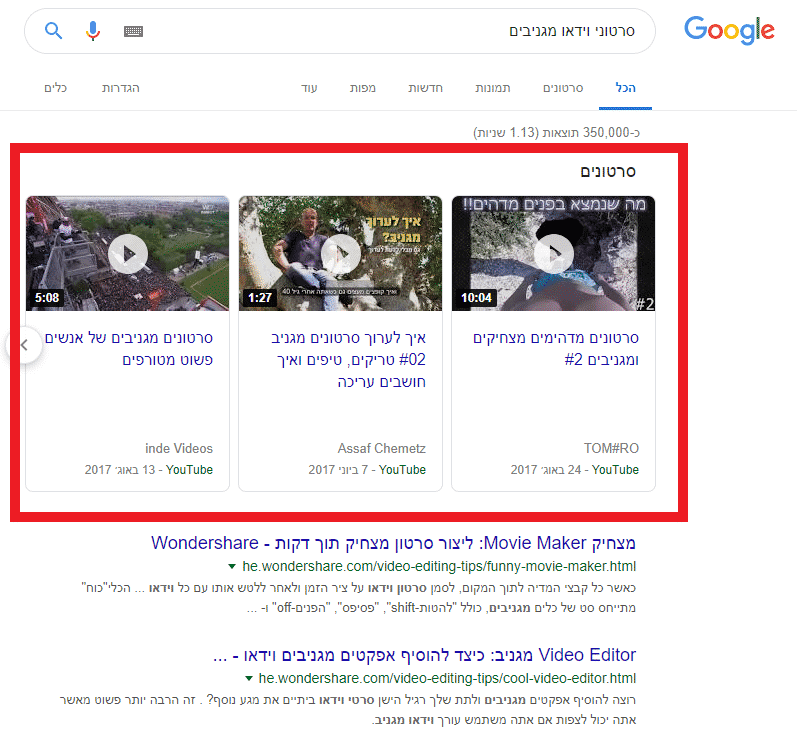Click the funny-movie-maker.html green URL
The width and height of the screenshot is (797, 747).
(x=439, y=566)
